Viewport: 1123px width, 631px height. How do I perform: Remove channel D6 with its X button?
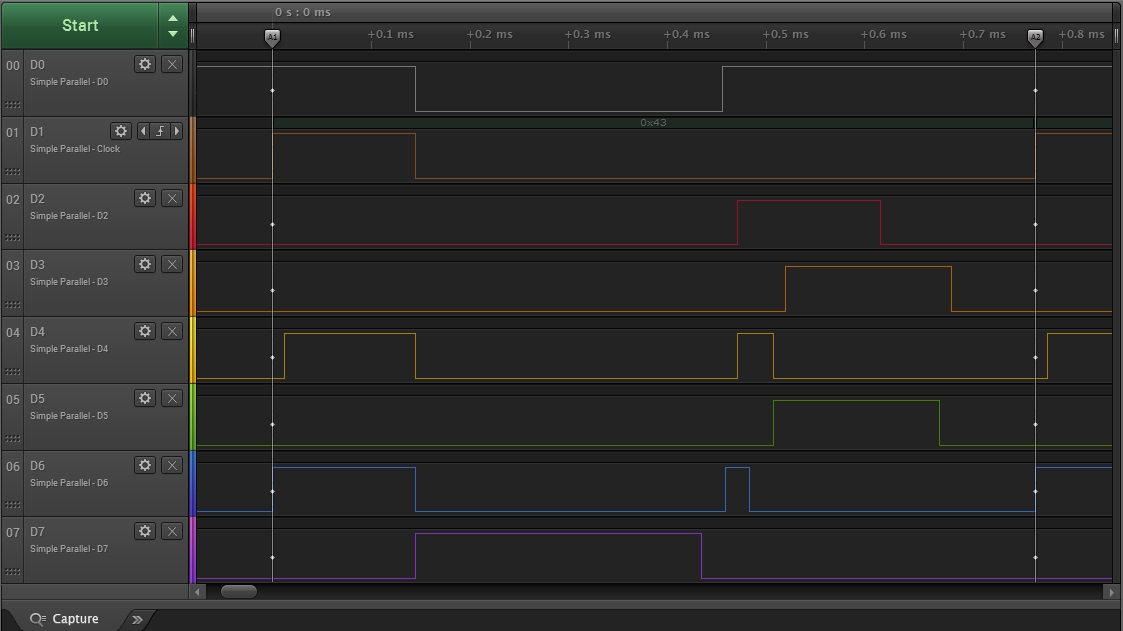click(x=172, y=466)
